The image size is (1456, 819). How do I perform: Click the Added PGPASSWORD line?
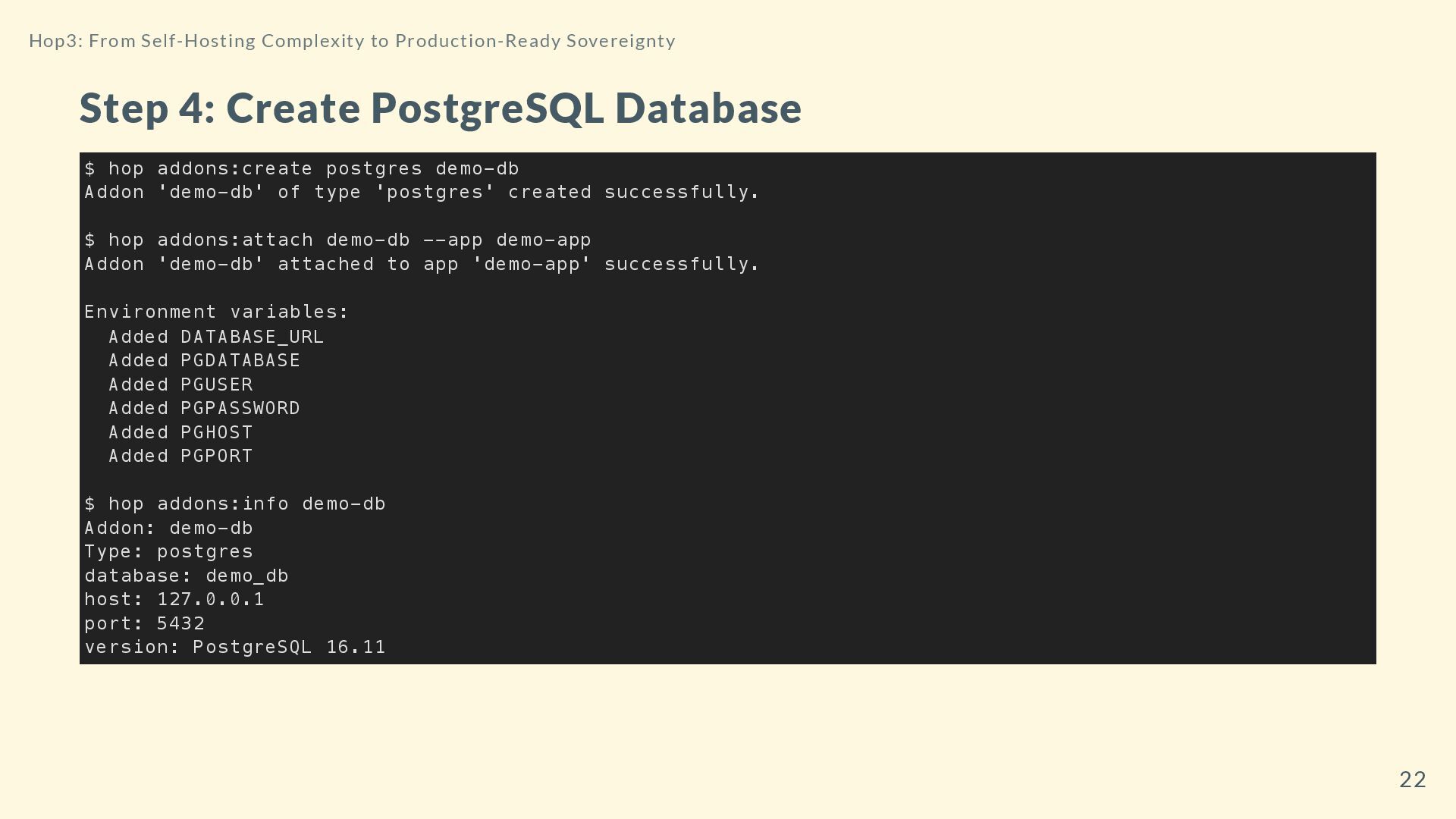pyautogui.click(x=205, y=409)
